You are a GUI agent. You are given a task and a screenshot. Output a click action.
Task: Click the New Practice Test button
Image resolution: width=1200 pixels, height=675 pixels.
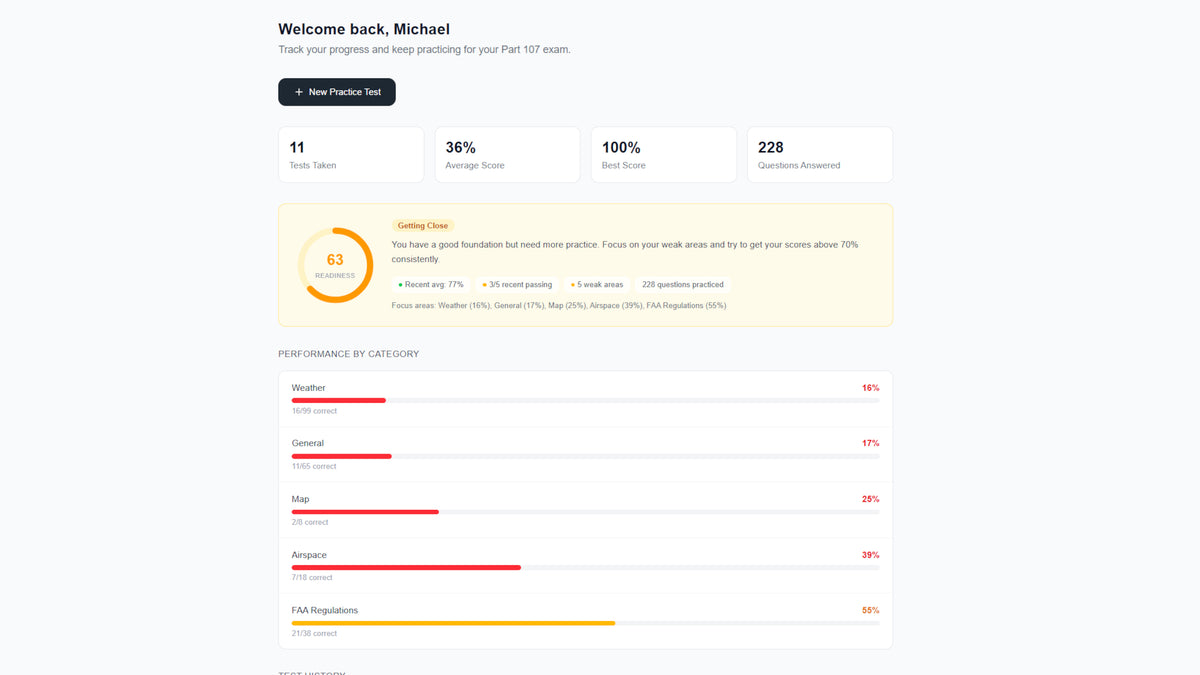[337, 92]
